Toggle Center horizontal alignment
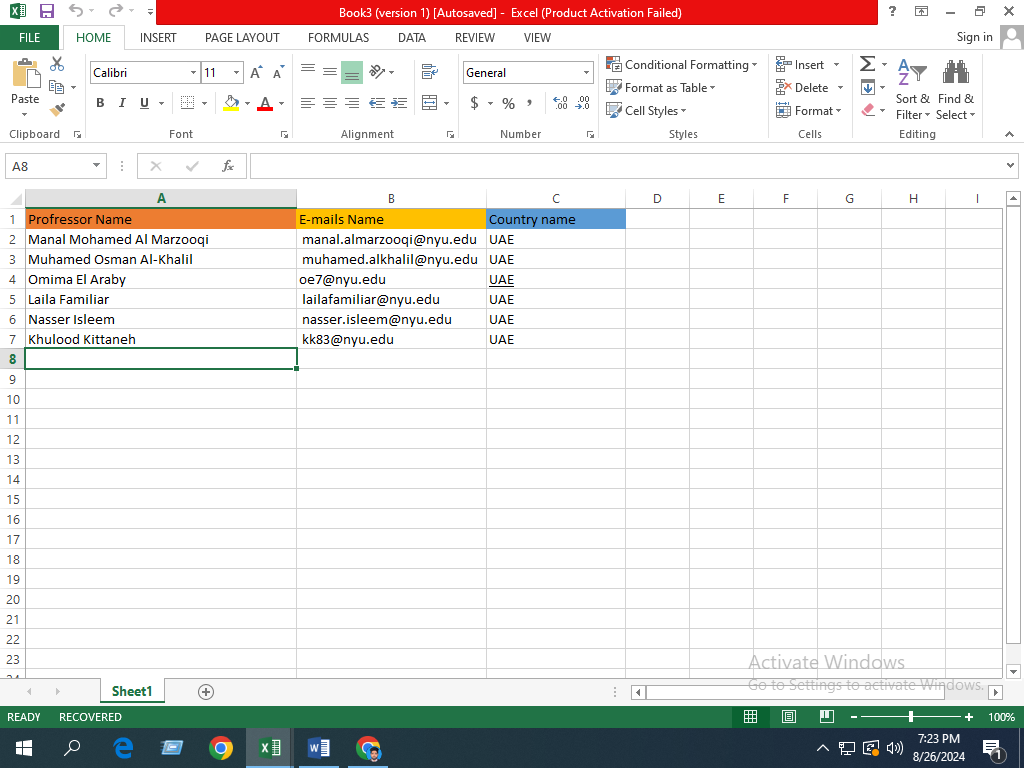The image size is (1024, 768). pos(330,103)
